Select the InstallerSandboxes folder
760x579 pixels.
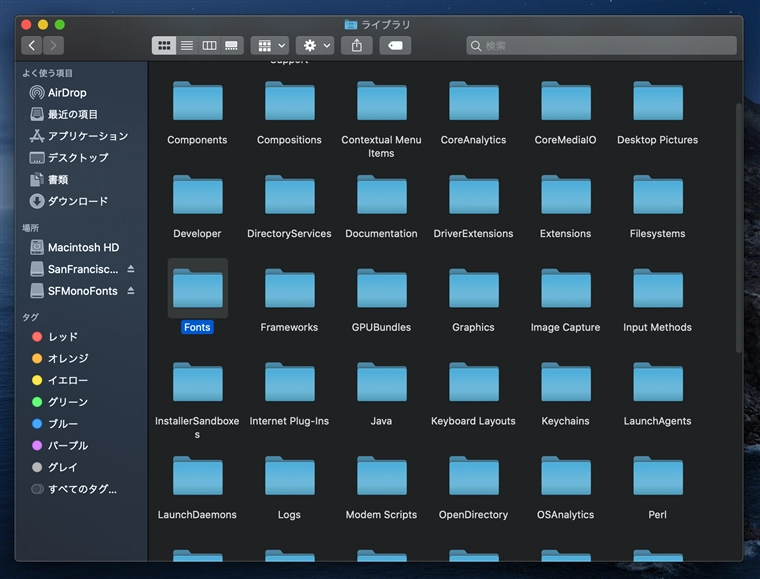coord(198,382)
